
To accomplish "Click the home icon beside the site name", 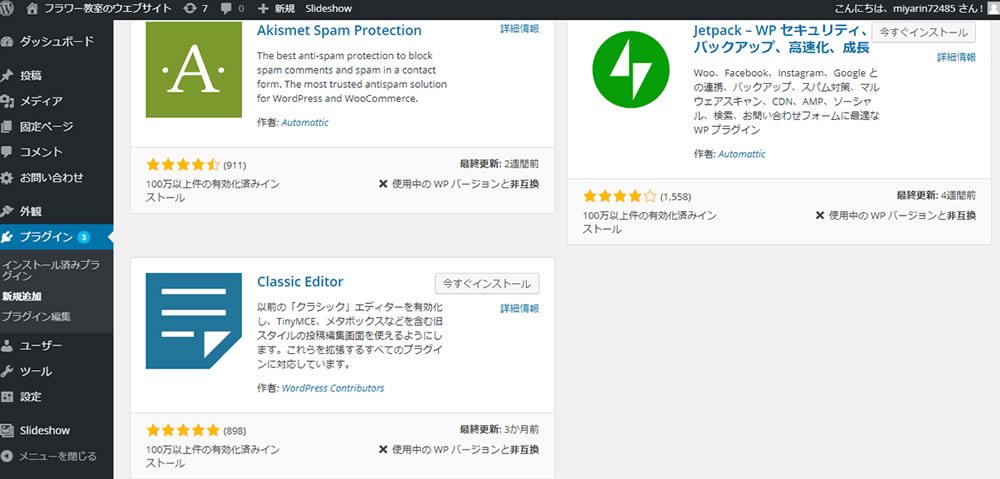I will pos(33,9).
